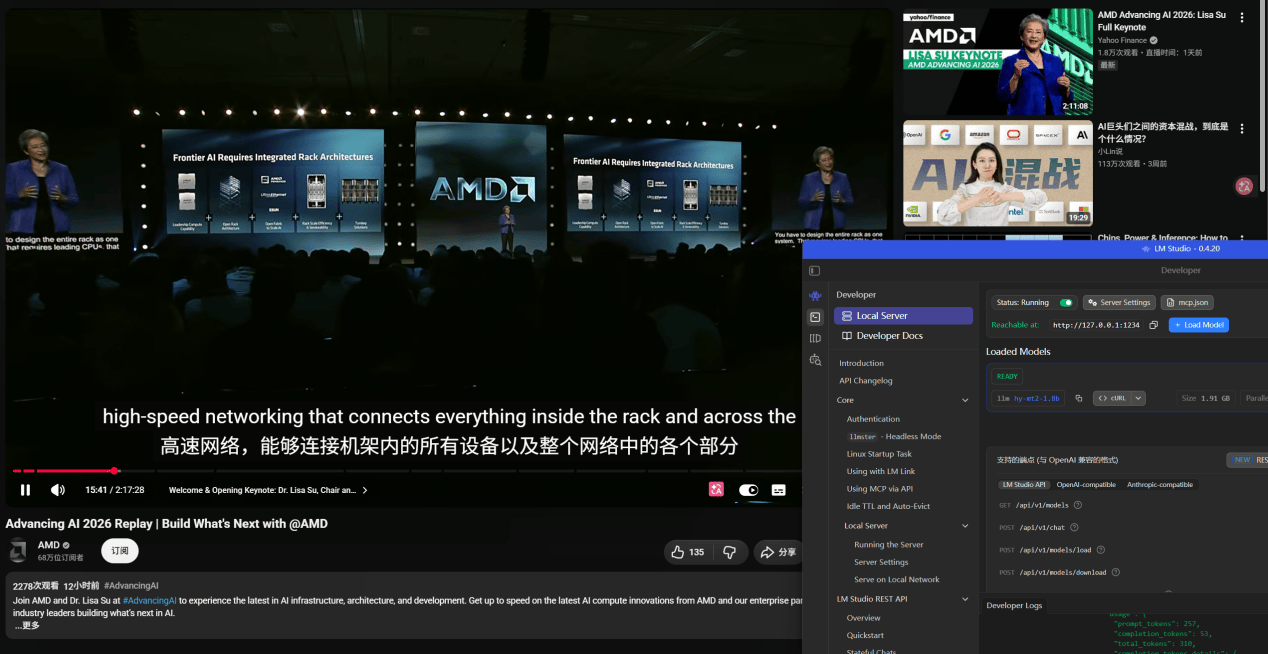Toggle the Status Running server switch
Image resolution: width=1268 pixels, height=654 pixels.
tap(1066, 303)
